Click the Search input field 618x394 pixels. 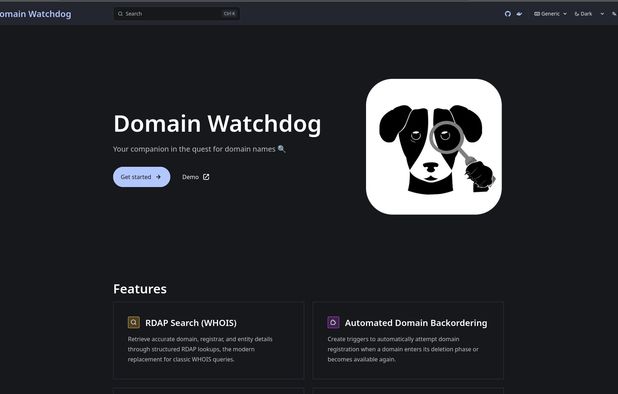pyautogui.click(x=177, y=14)
